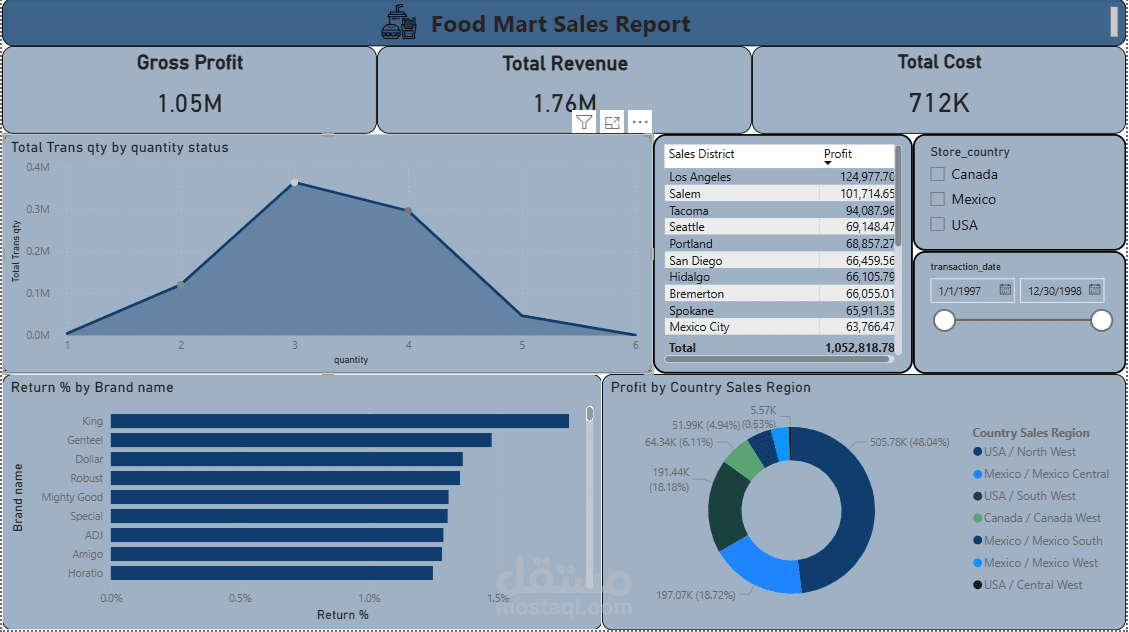Image resolution: width=1129 pixels, height=632 pixels.
Task: Select the Salem district row
Action: click(x=780, y=194)
